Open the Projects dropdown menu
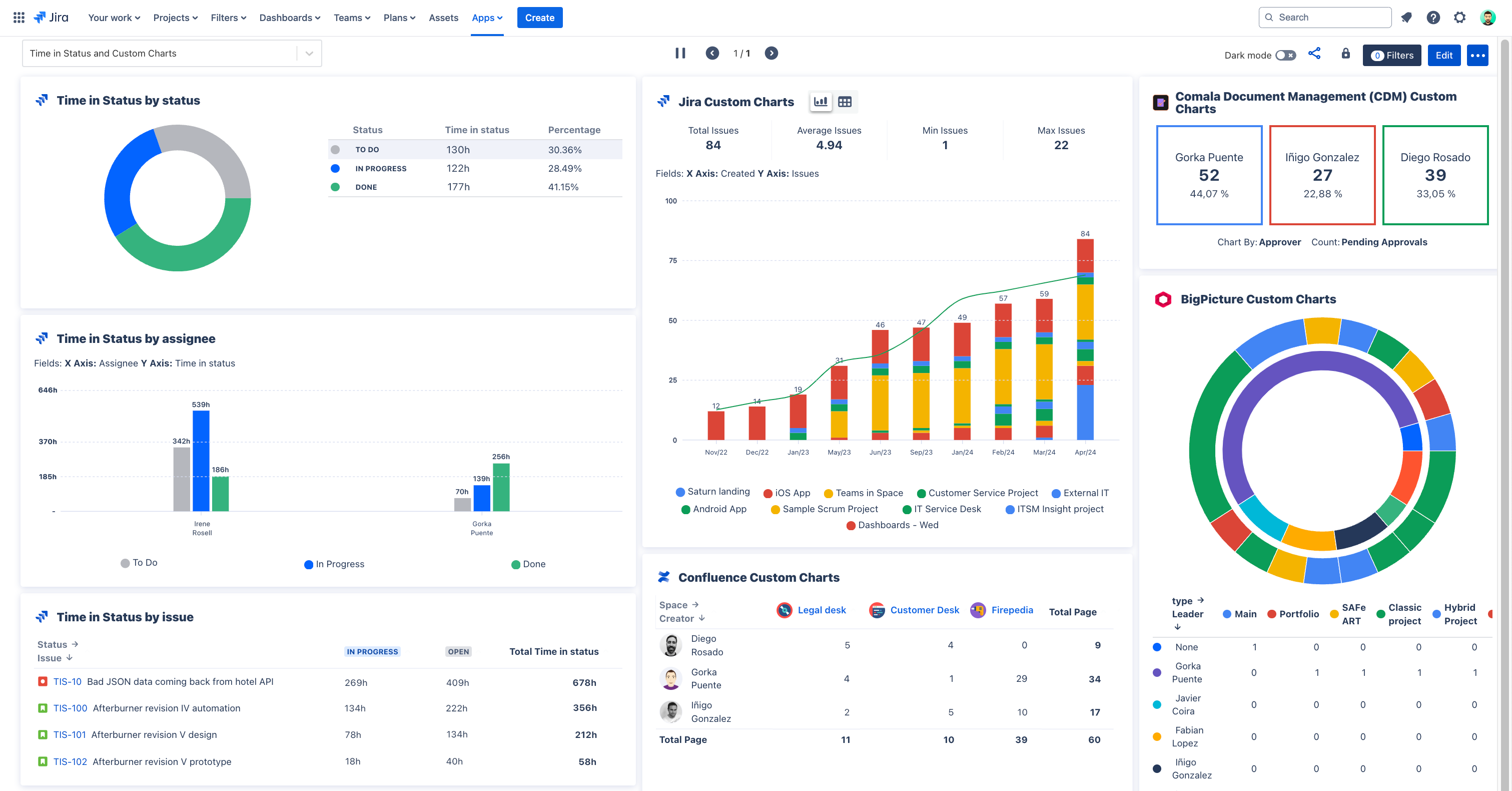Viewport: 1512px width, 791px height. point(176,18)
